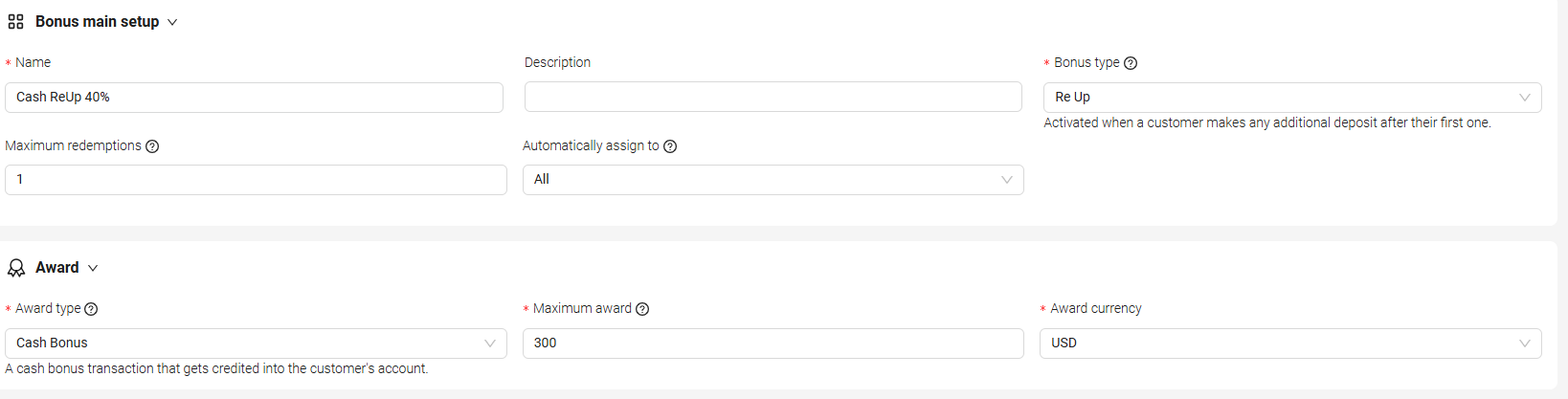This screenshot has width=1568, height=399.
Task: Click the grid icon beside Bonus main setup
Action: point(16,22)
